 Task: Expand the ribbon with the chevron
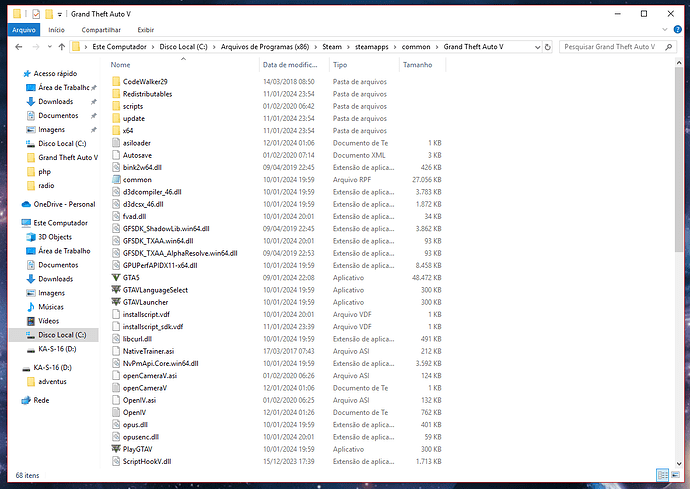point(664,29)
